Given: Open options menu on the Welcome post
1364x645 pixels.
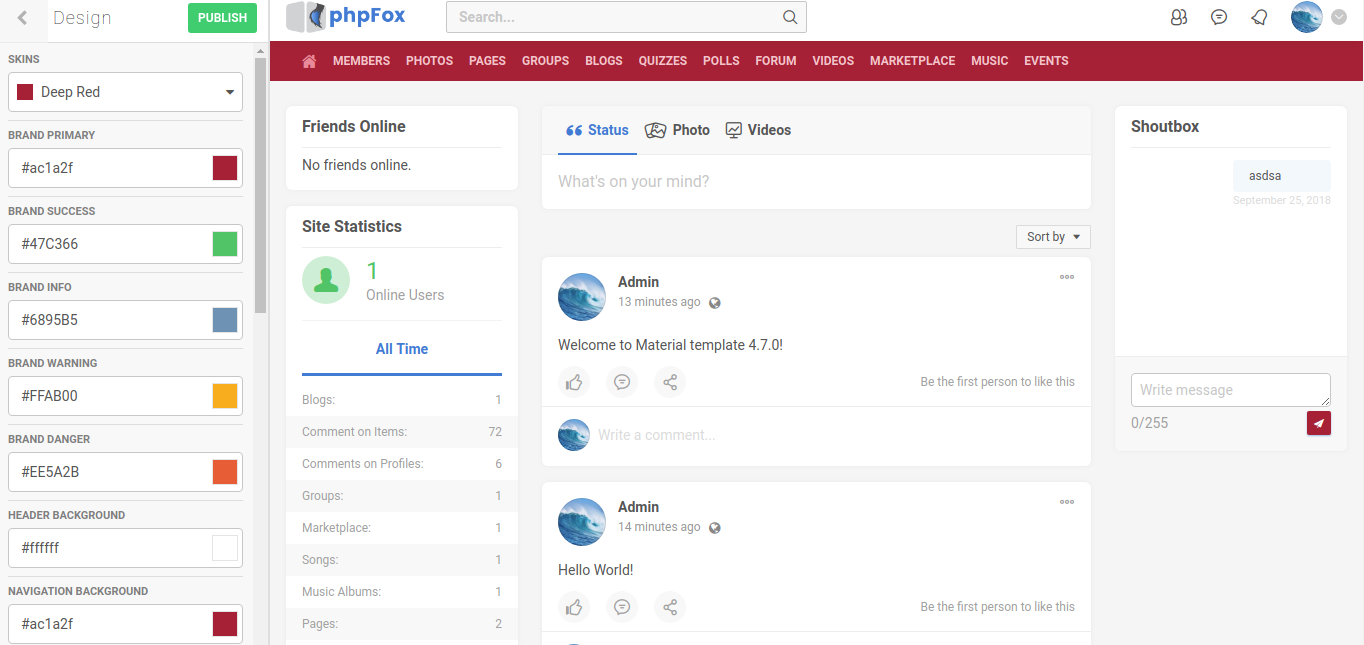Looking at the screenshot, I should point(1067,278).
